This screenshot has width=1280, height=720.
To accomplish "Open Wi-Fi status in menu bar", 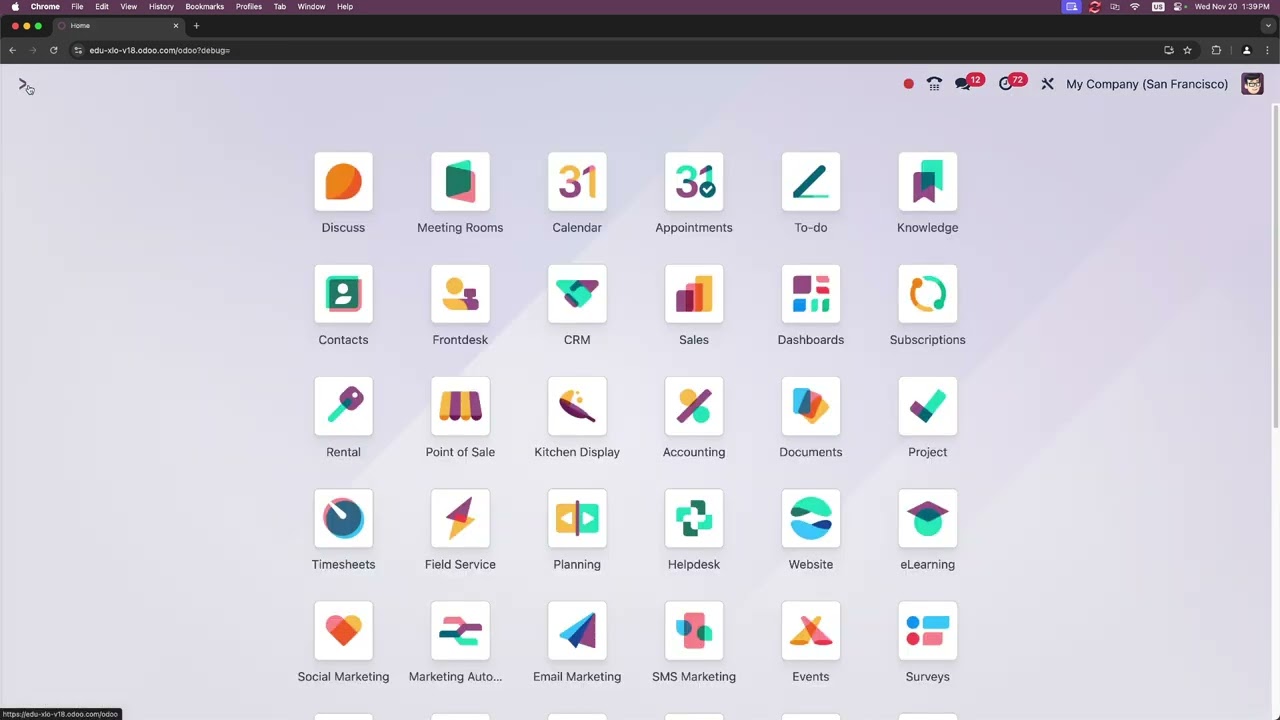I will click(1135, 6).
